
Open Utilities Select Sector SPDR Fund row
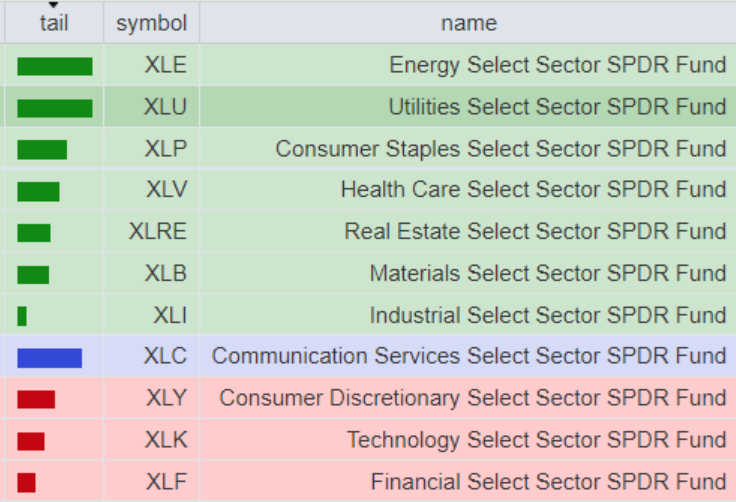(557, 107)
